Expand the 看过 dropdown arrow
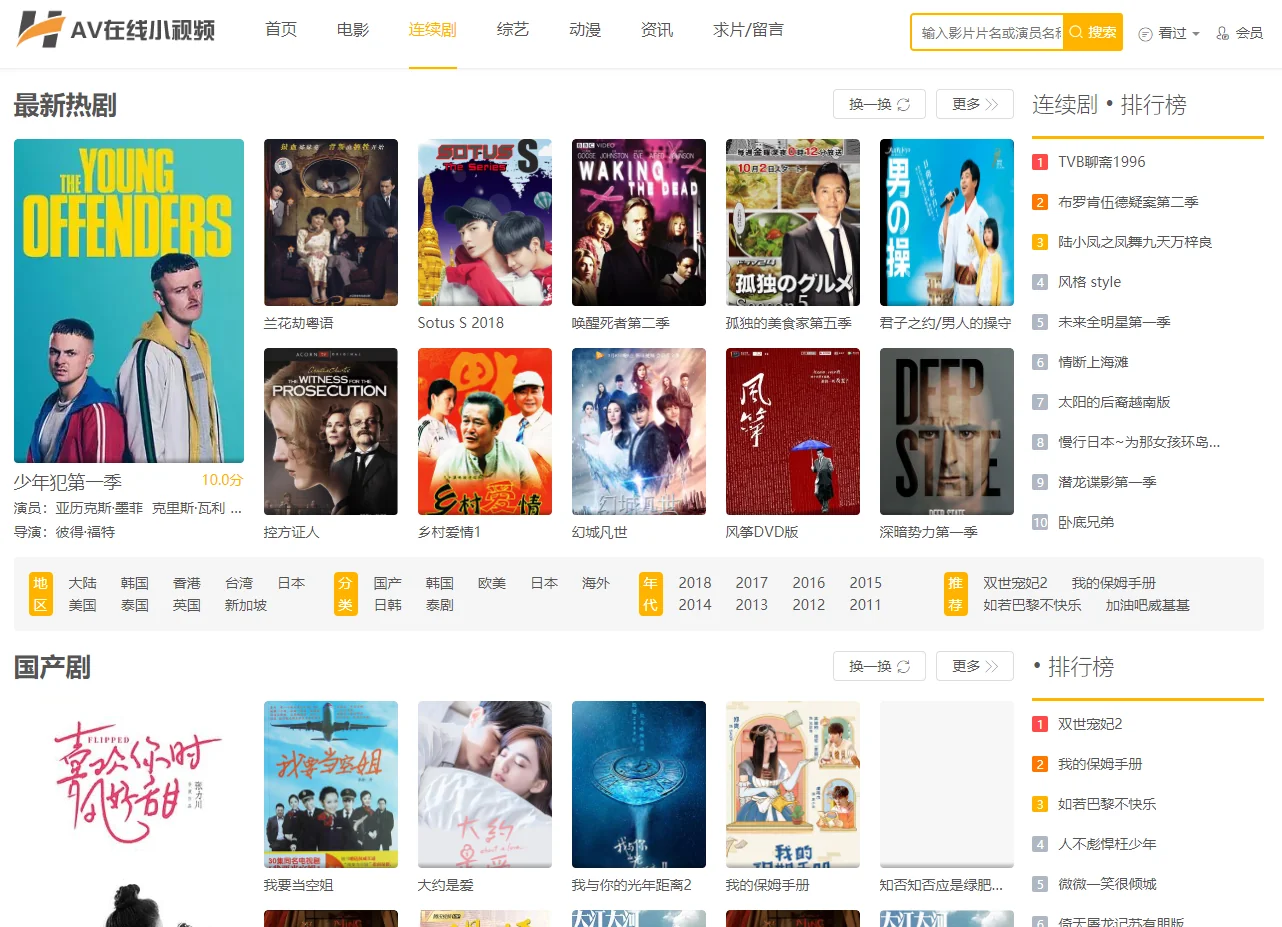The height and width of the screenshot is (927, 1282). (1196, 34)
